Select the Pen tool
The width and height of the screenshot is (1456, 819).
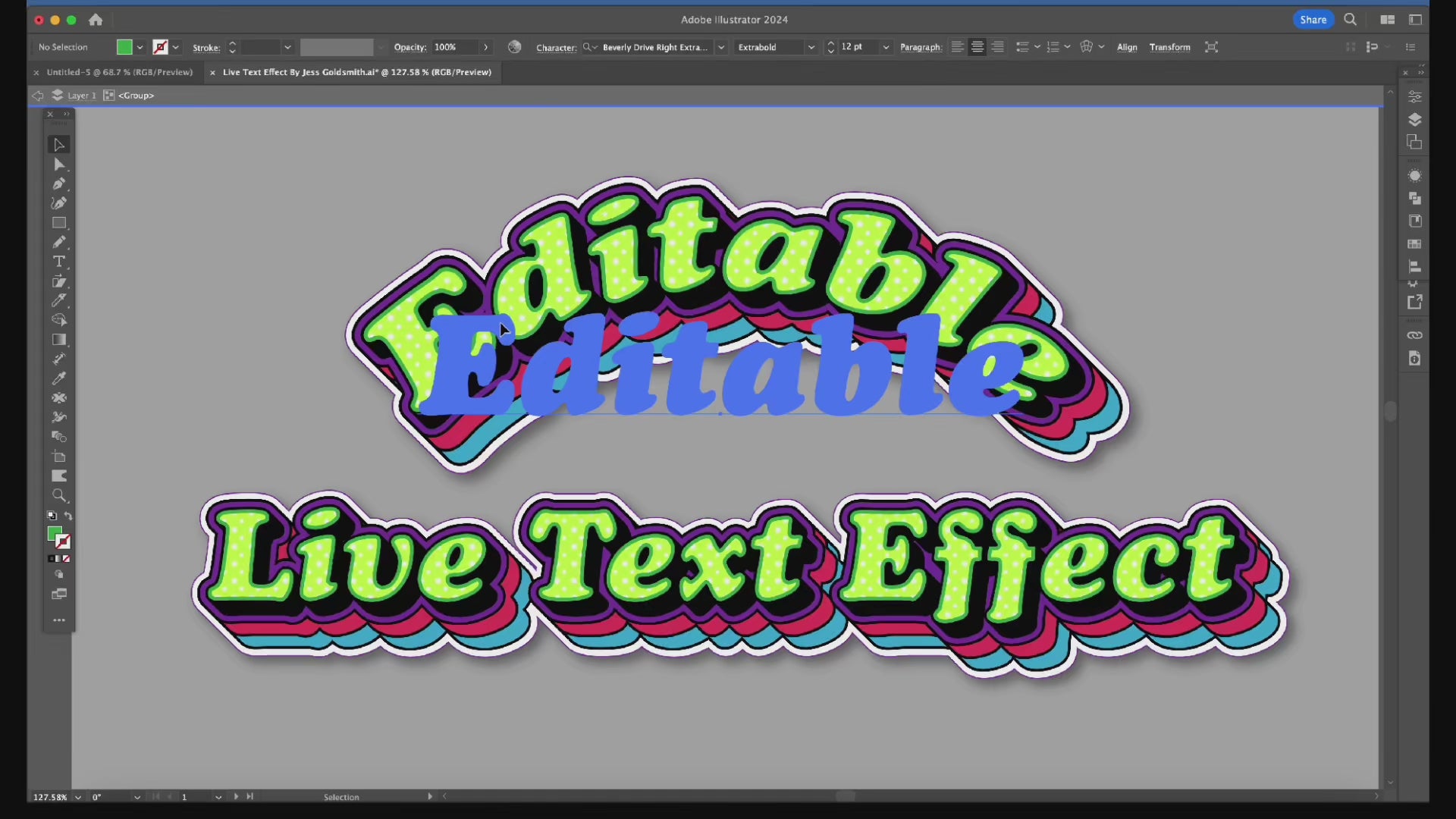(59, 184)
